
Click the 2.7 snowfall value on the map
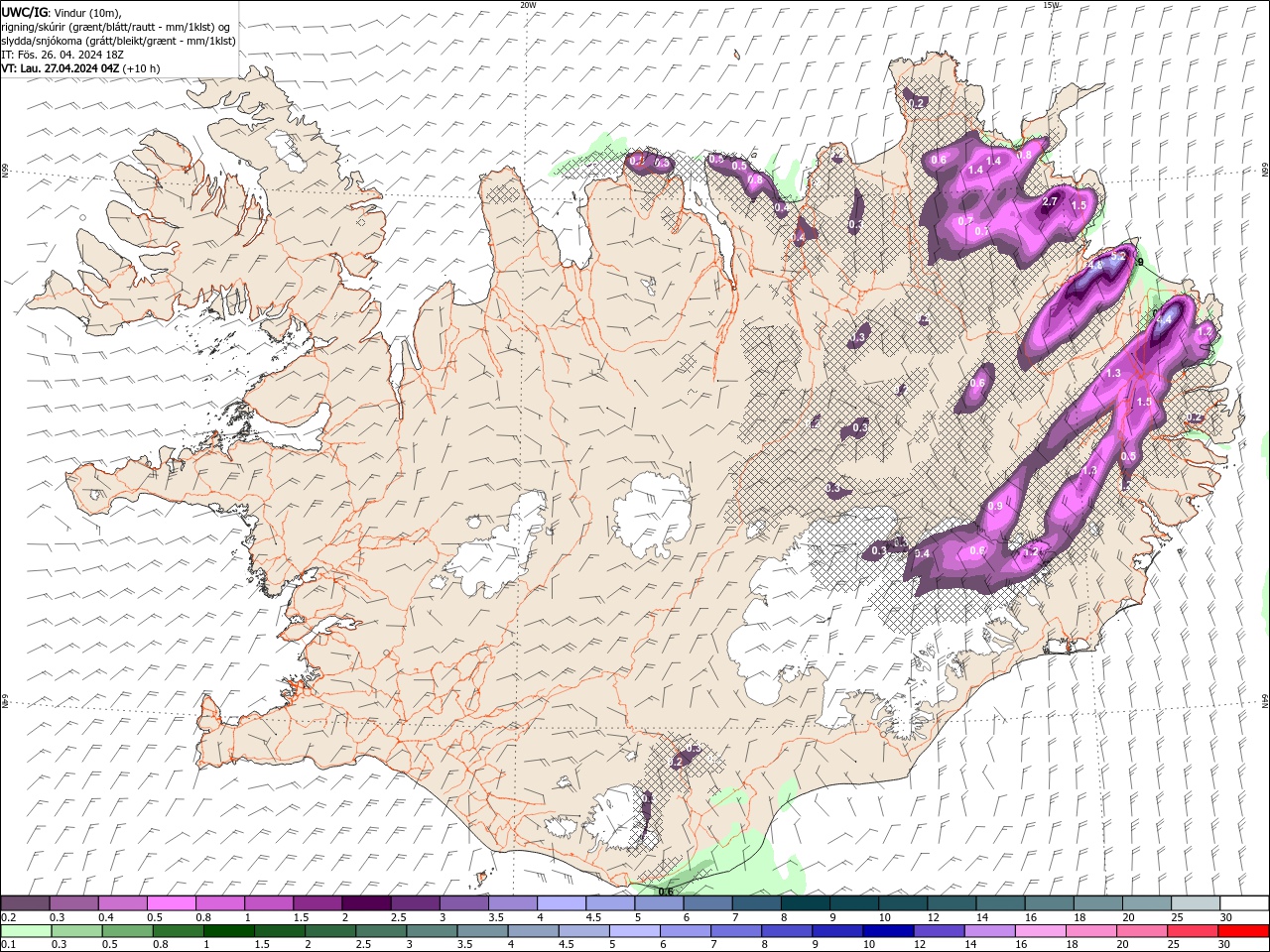(1051, 201)
